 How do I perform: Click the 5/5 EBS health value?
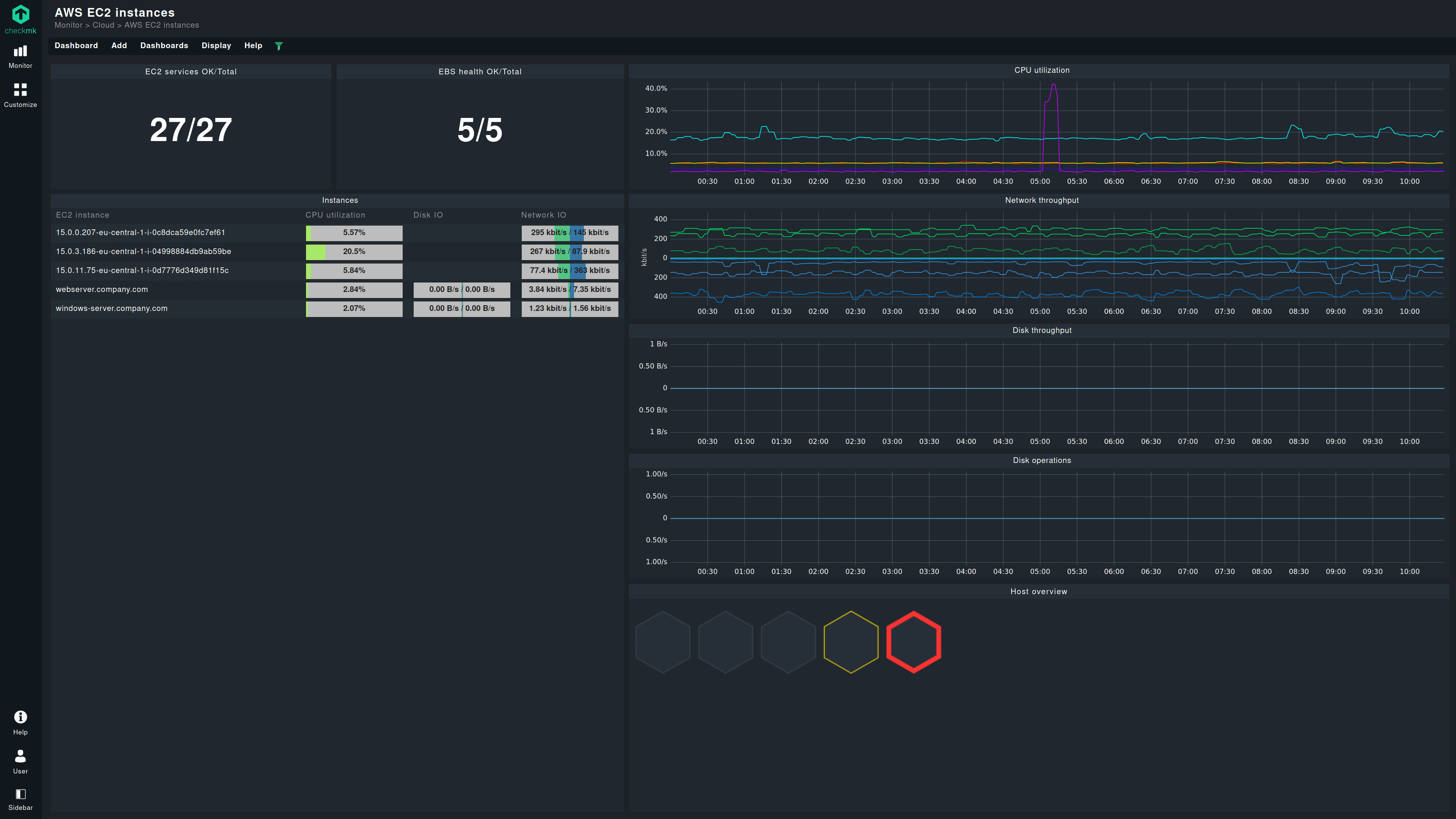click(x=480, y=130)
